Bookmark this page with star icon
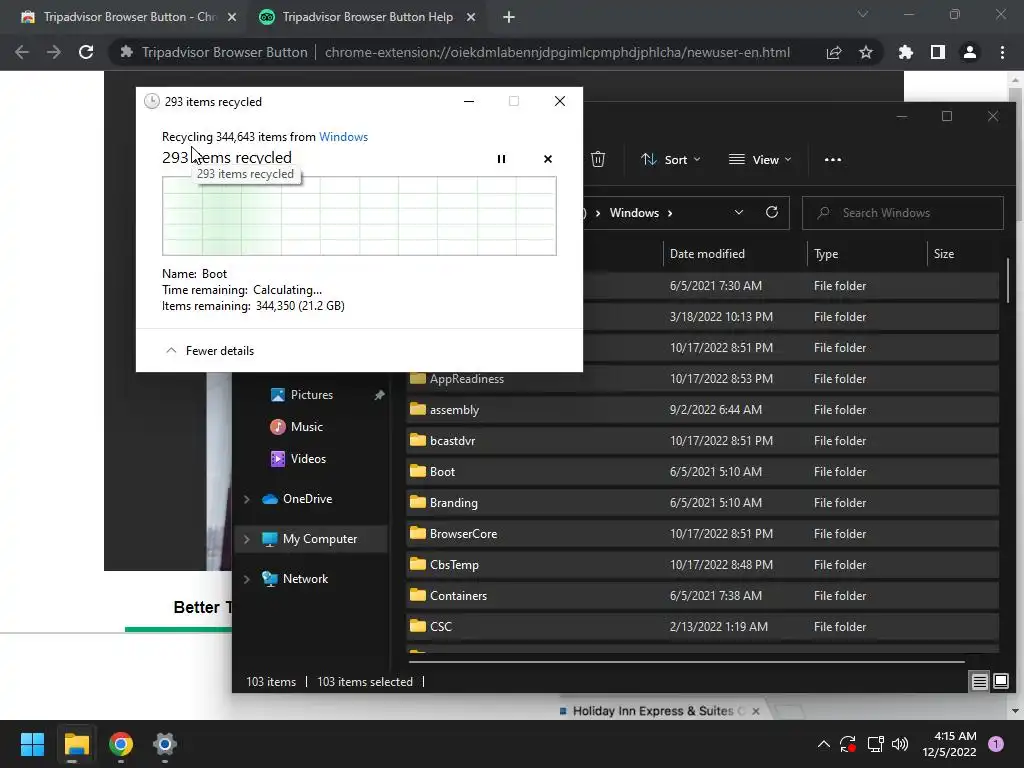1024x768 pixels. [x=865, y=52]
